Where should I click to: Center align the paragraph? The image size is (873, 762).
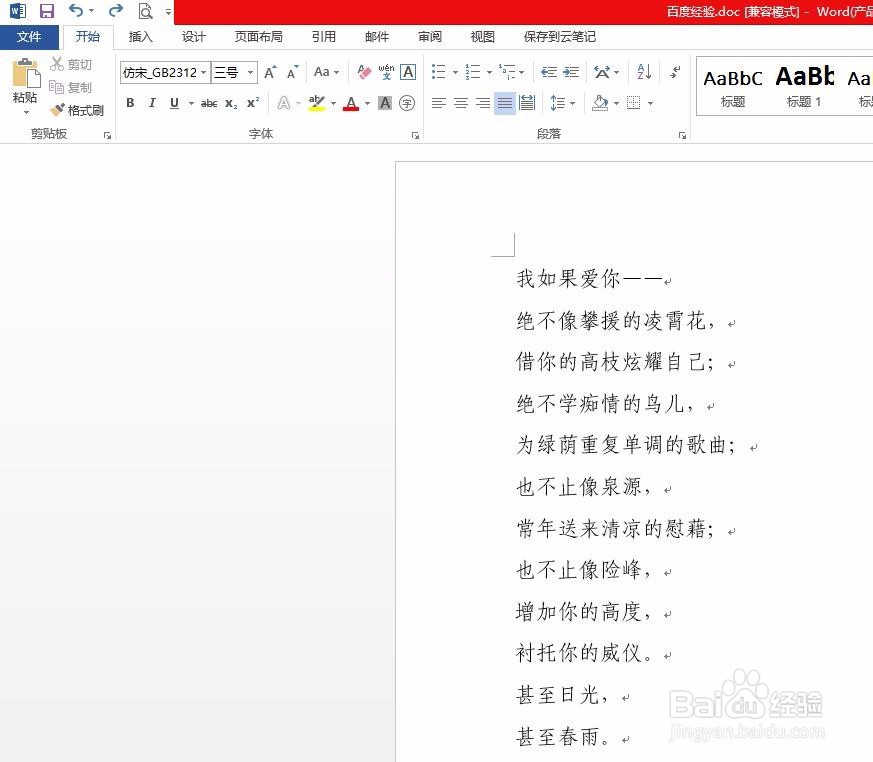click(461, 103)
